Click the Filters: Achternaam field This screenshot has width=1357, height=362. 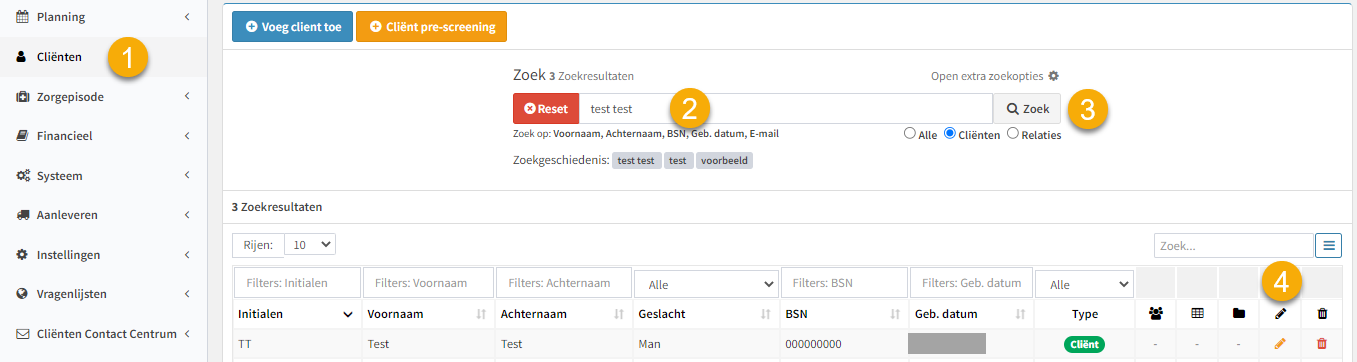[x=564, y=283]
